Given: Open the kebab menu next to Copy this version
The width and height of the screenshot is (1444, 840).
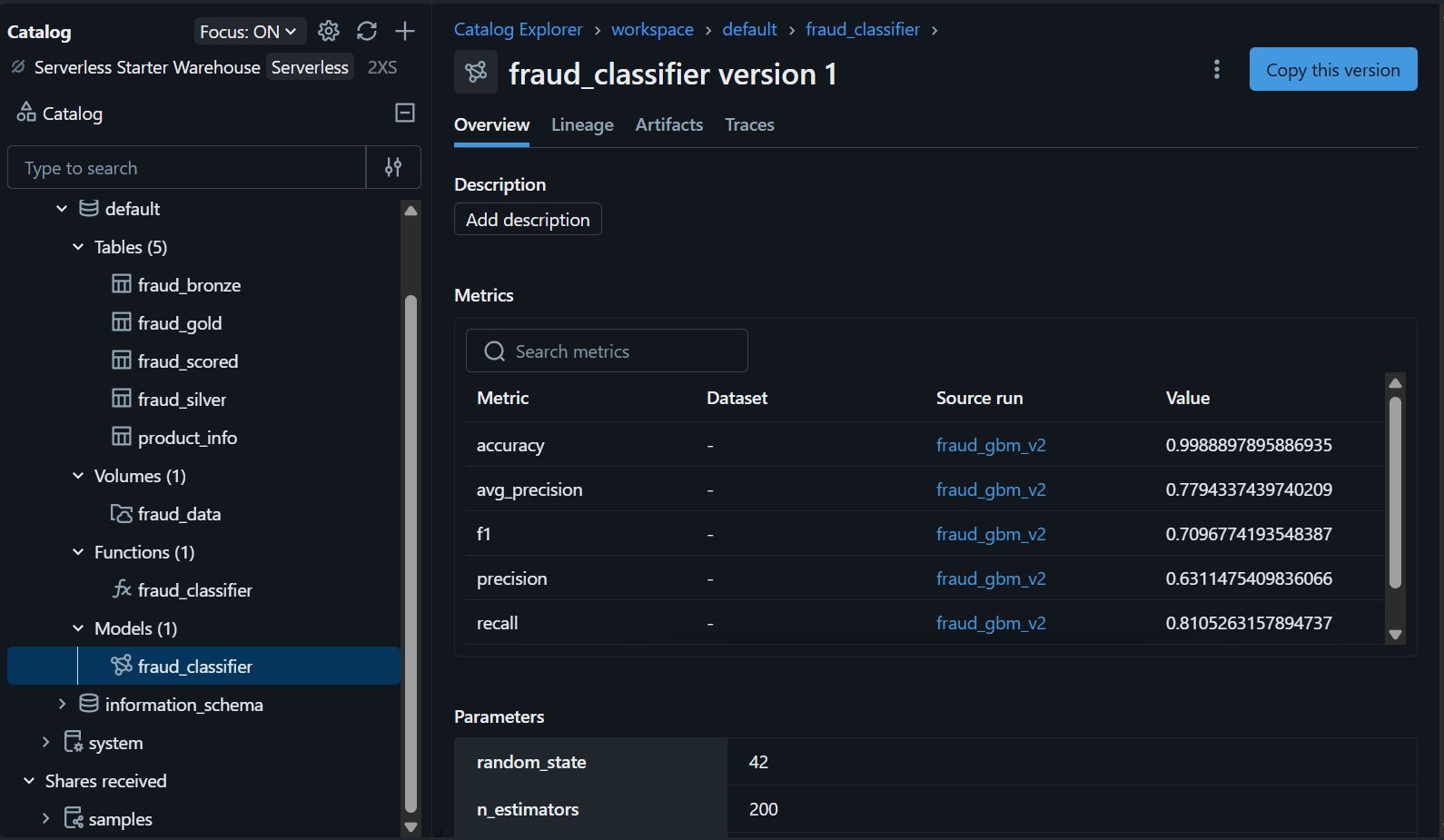Looking at the screenshot, I should click(1217, 69).
